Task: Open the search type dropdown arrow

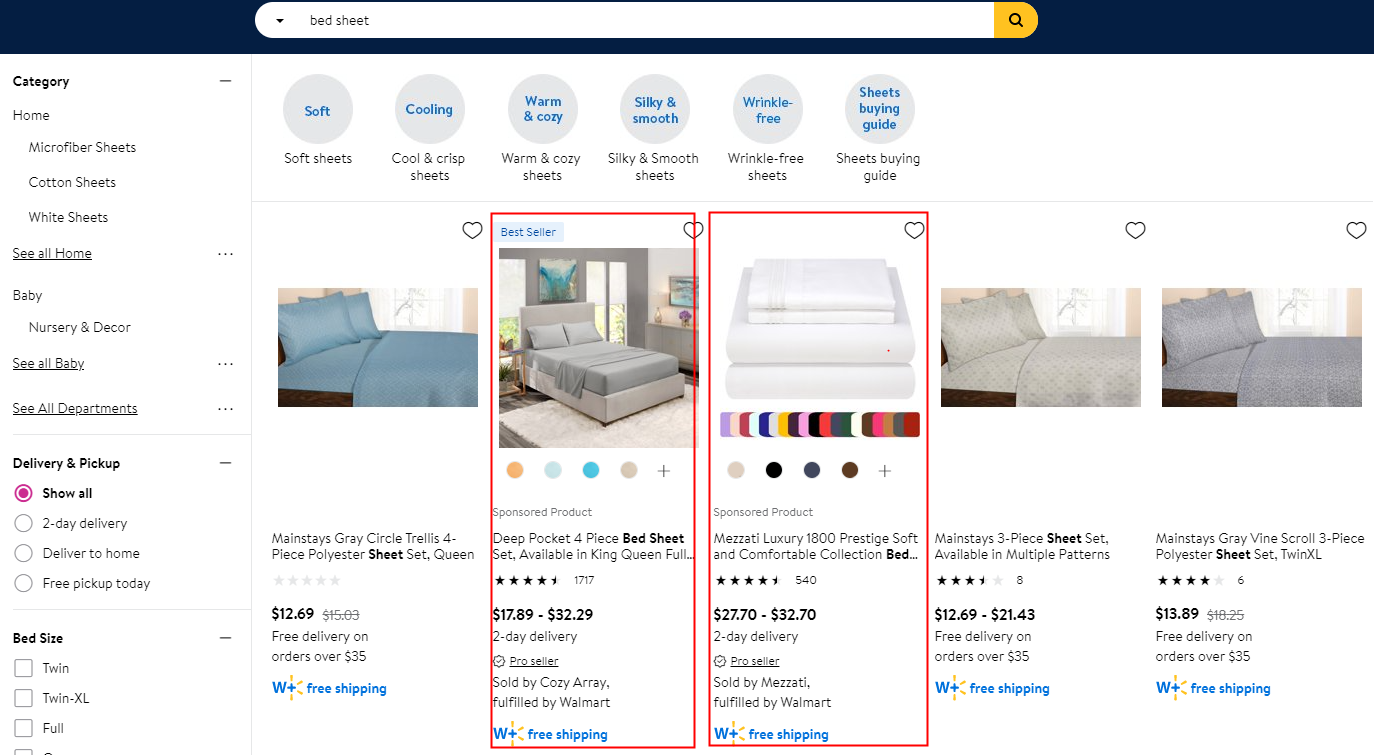Action: [x=279, y=19]
